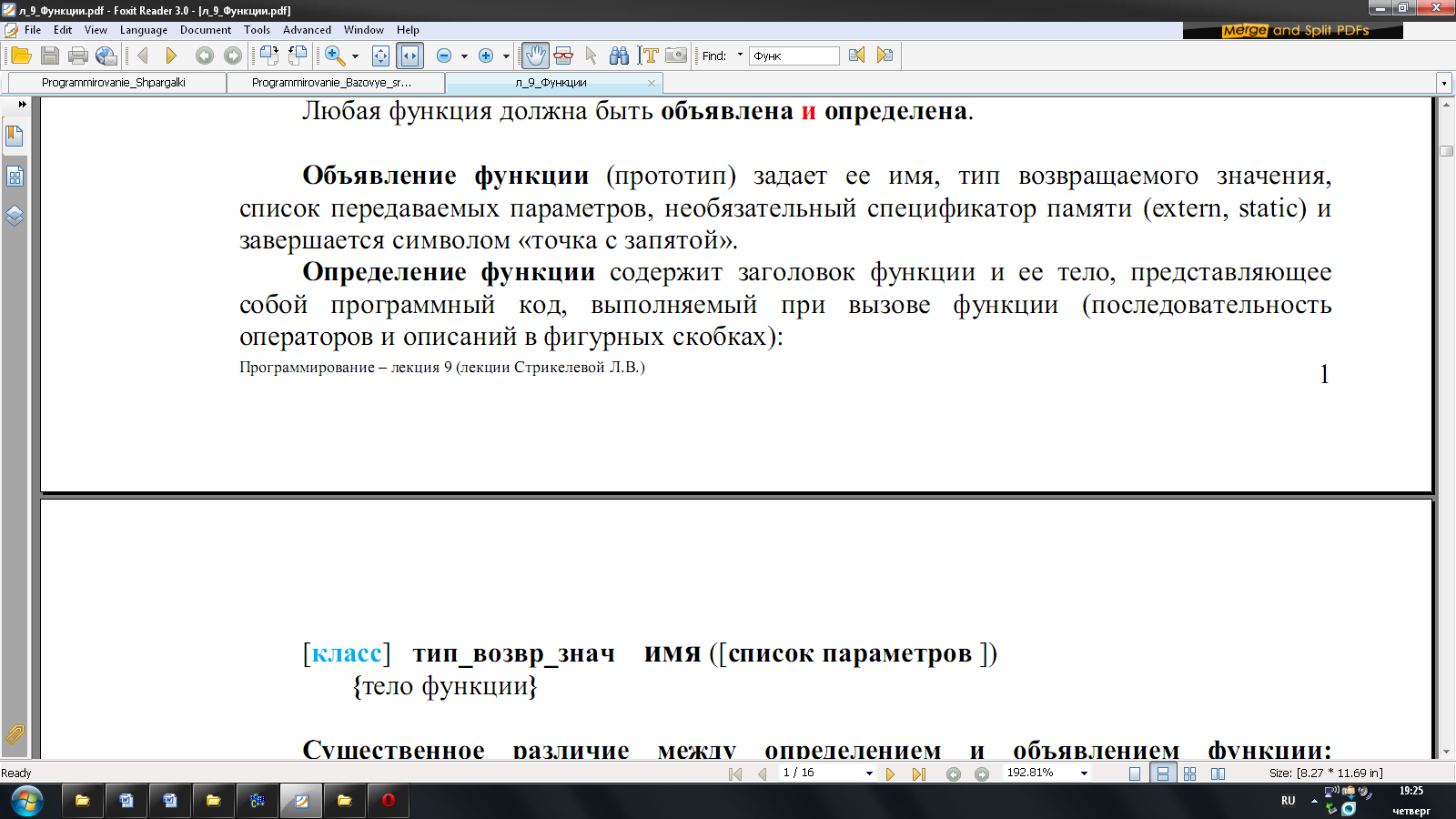1456x819 pixels.
Task: Switch to Programmirovanie_Bazovye_sr tab
Action: tap(336, 83)
